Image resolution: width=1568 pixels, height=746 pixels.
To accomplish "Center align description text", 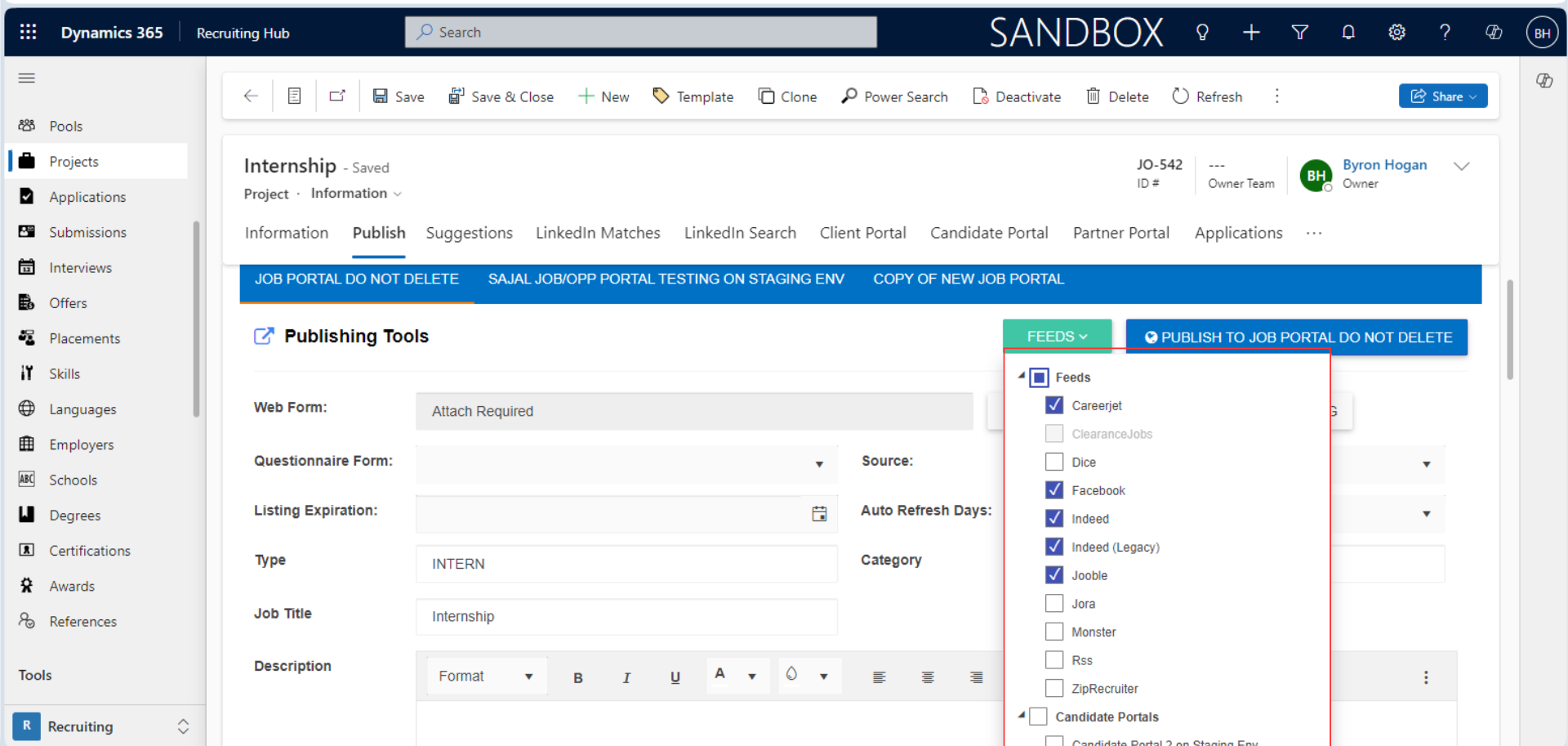I will click(928, 677).
